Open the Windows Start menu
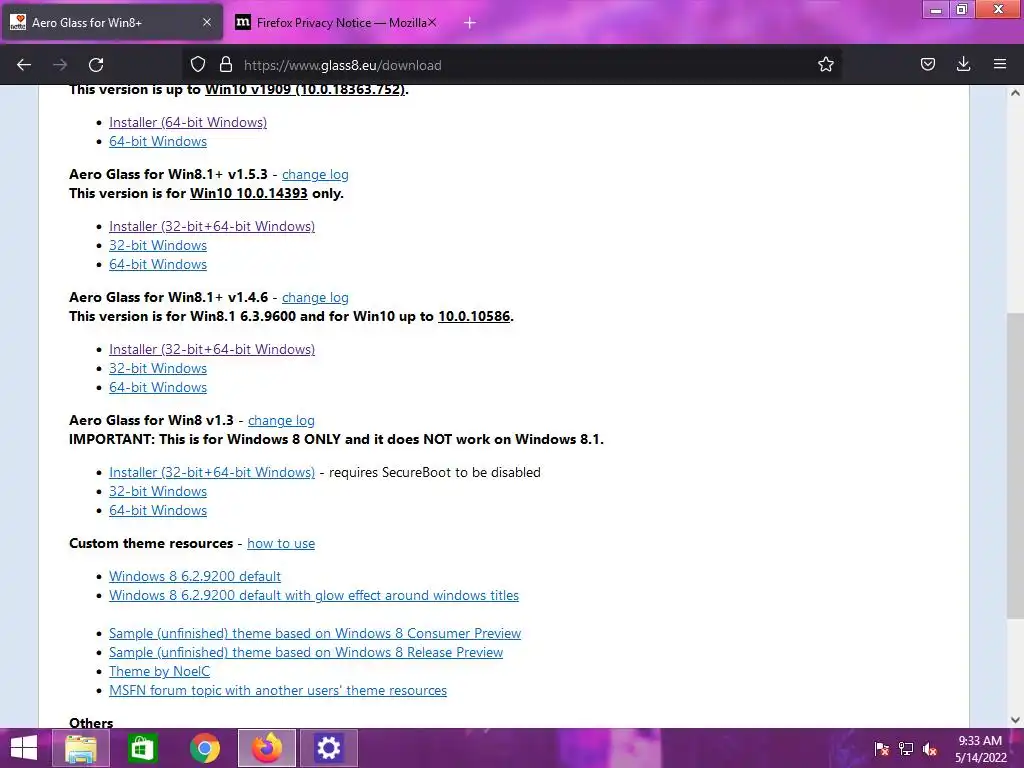This screenshot has height=768, width=1024. tap(24, 748)
